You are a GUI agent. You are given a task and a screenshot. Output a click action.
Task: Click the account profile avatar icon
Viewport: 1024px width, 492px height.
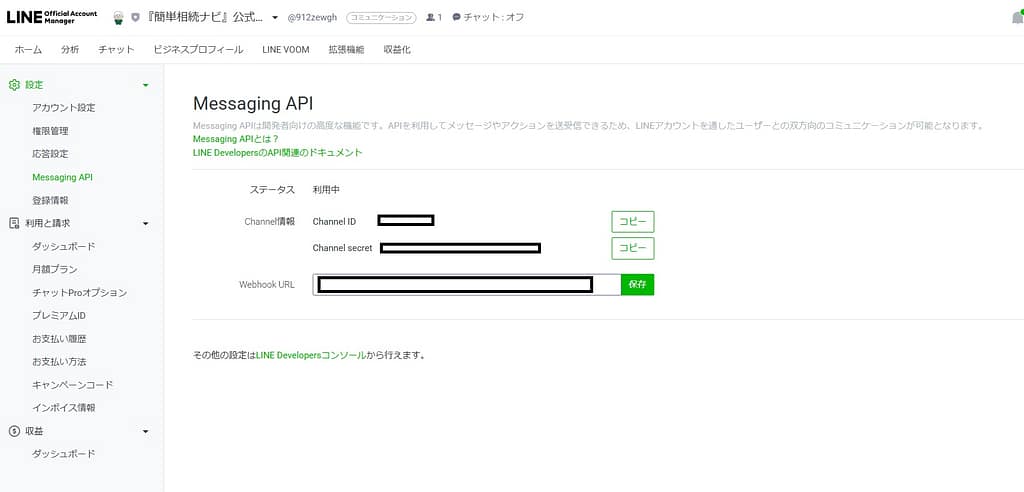(x=118, y=17)
